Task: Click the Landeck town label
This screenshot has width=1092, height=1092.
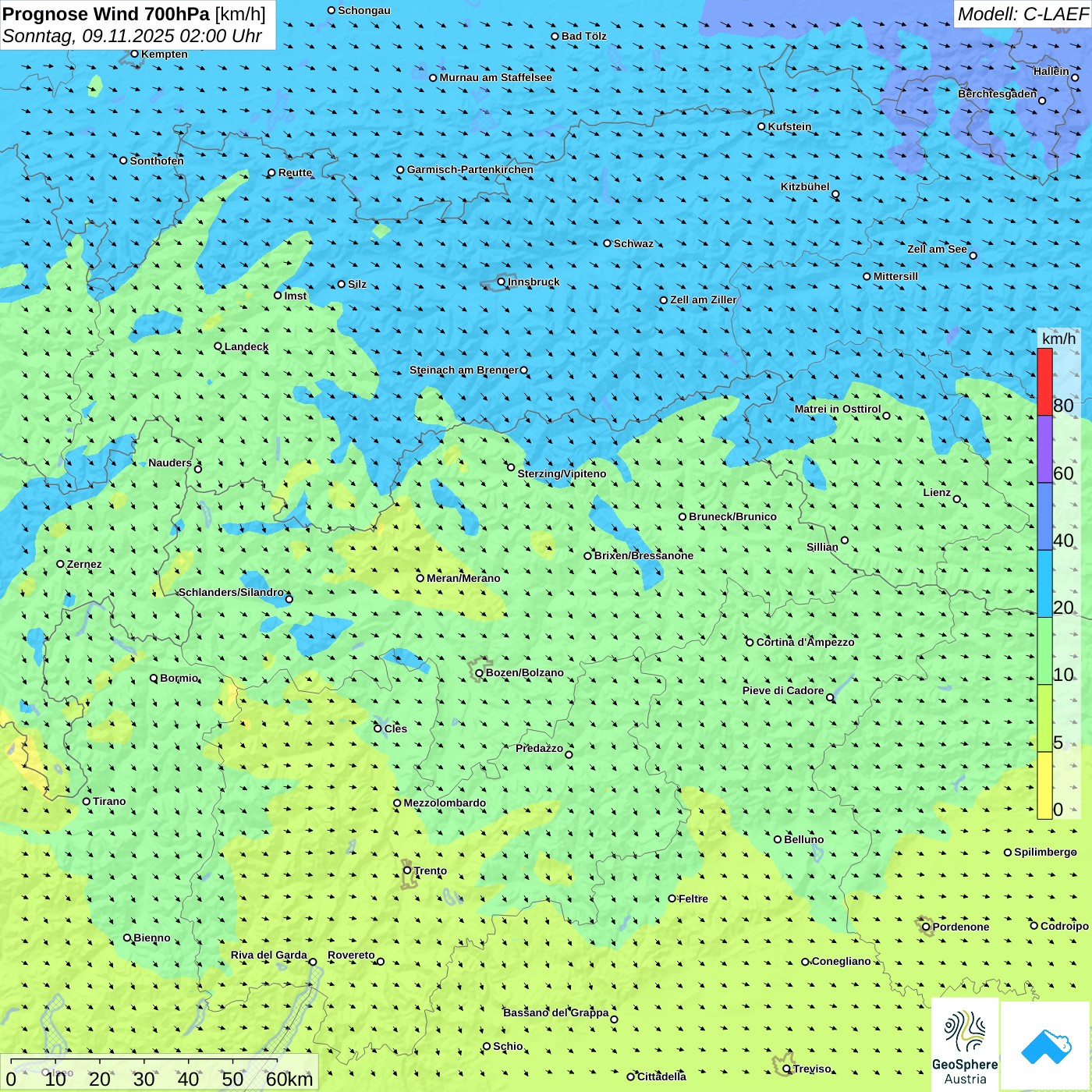Action: (x=246, y=346)
